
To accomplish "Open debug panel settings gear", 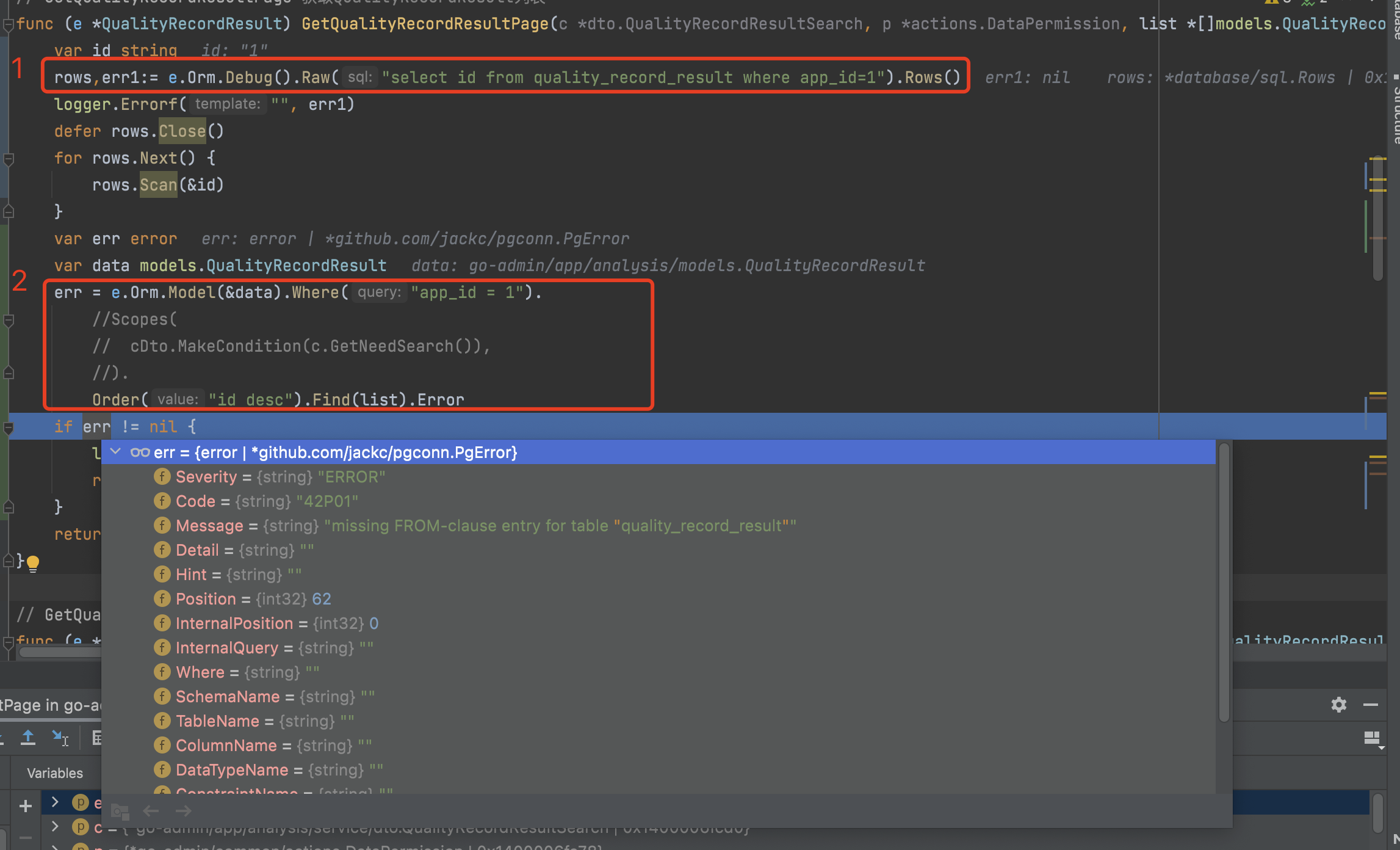I will click(1338, 705).
